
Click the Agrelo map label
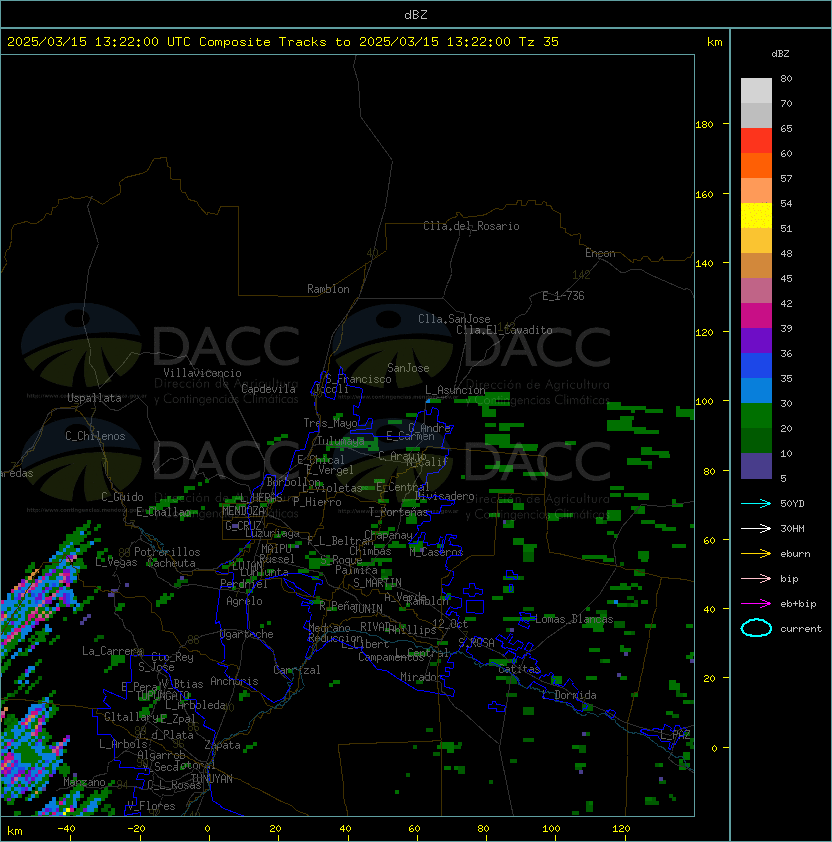244,601
